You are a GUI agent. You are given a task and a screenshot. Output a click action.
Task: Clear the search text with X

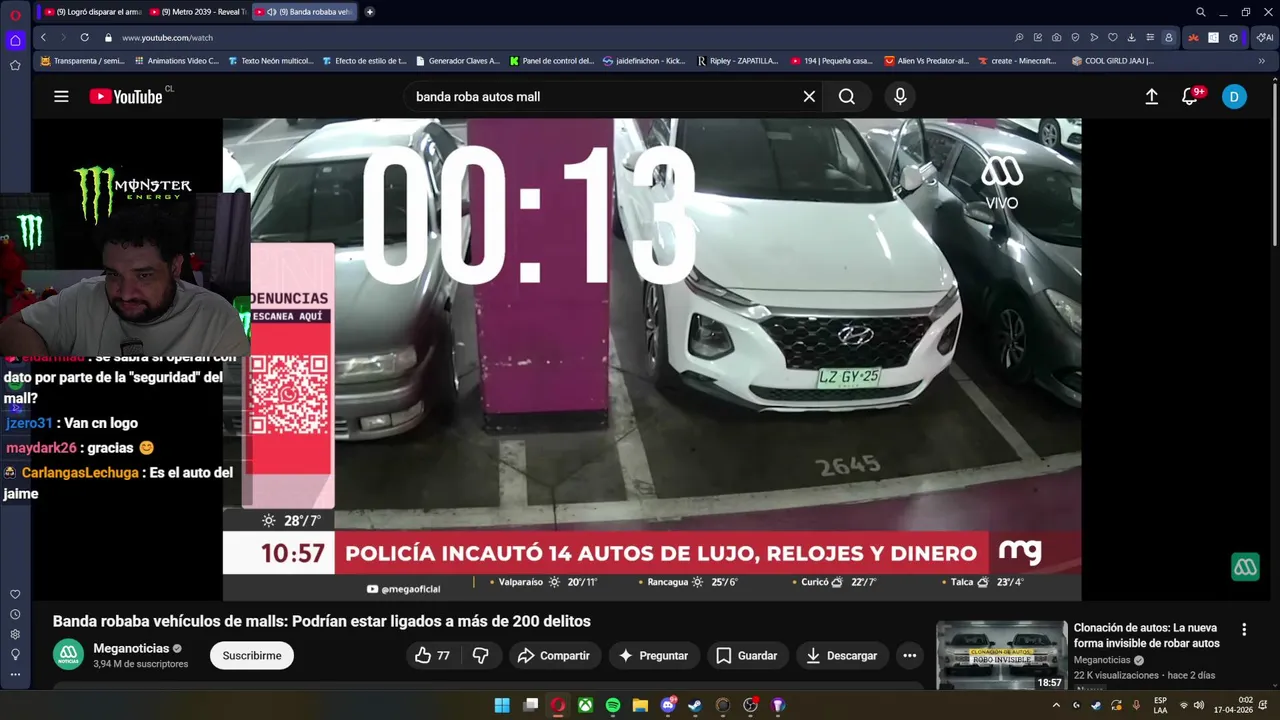(x=809, y=96)
